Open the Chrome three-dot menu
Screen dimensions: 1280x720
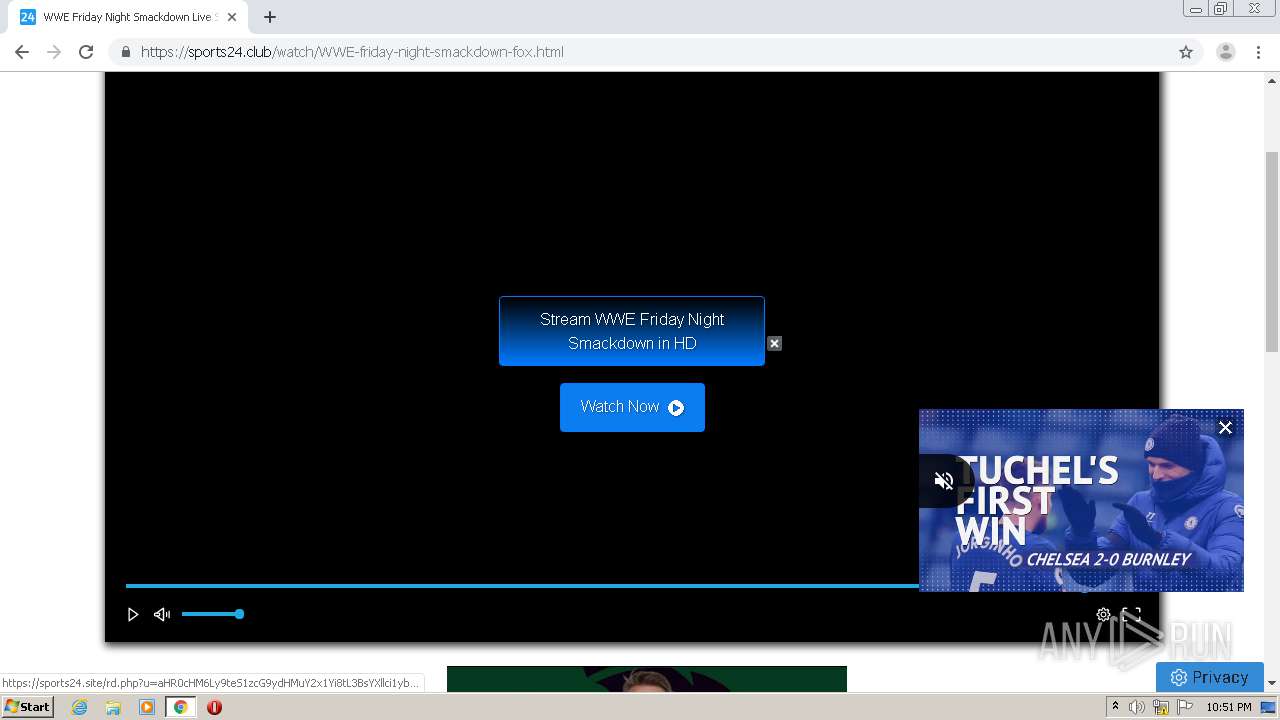1258,52
